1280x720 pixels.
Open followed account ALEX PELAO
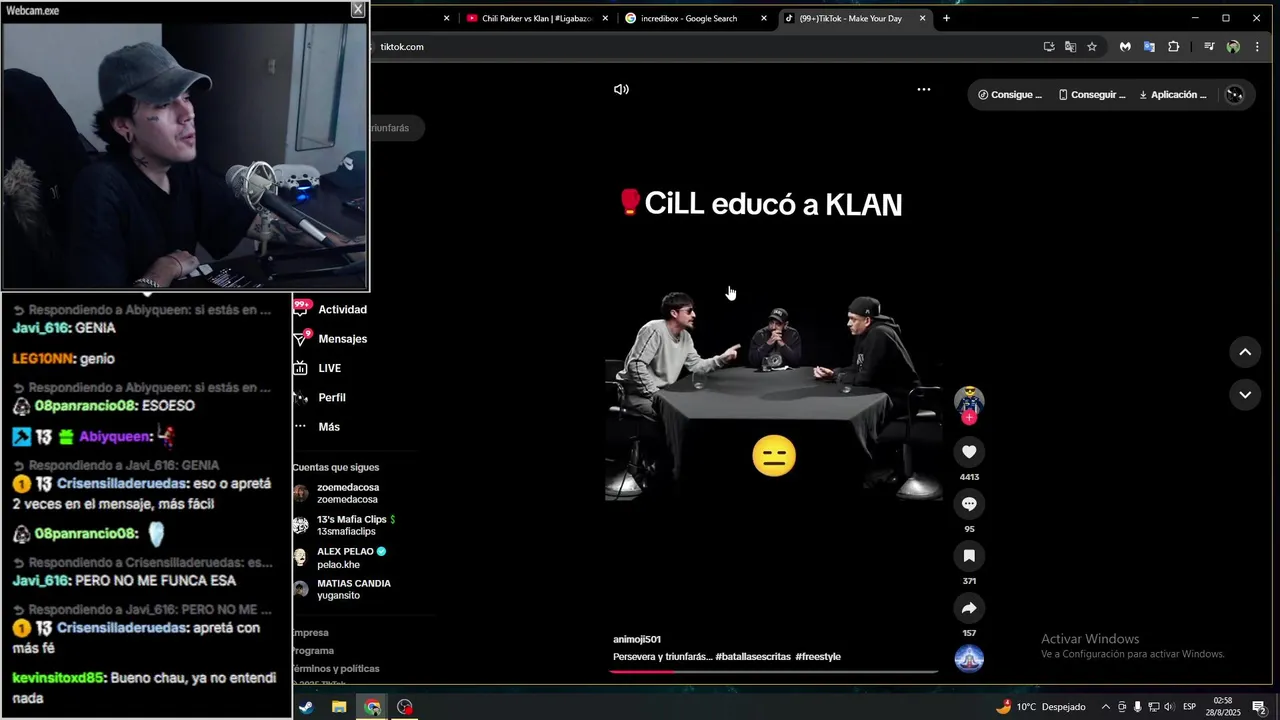[x=340, y=558]
